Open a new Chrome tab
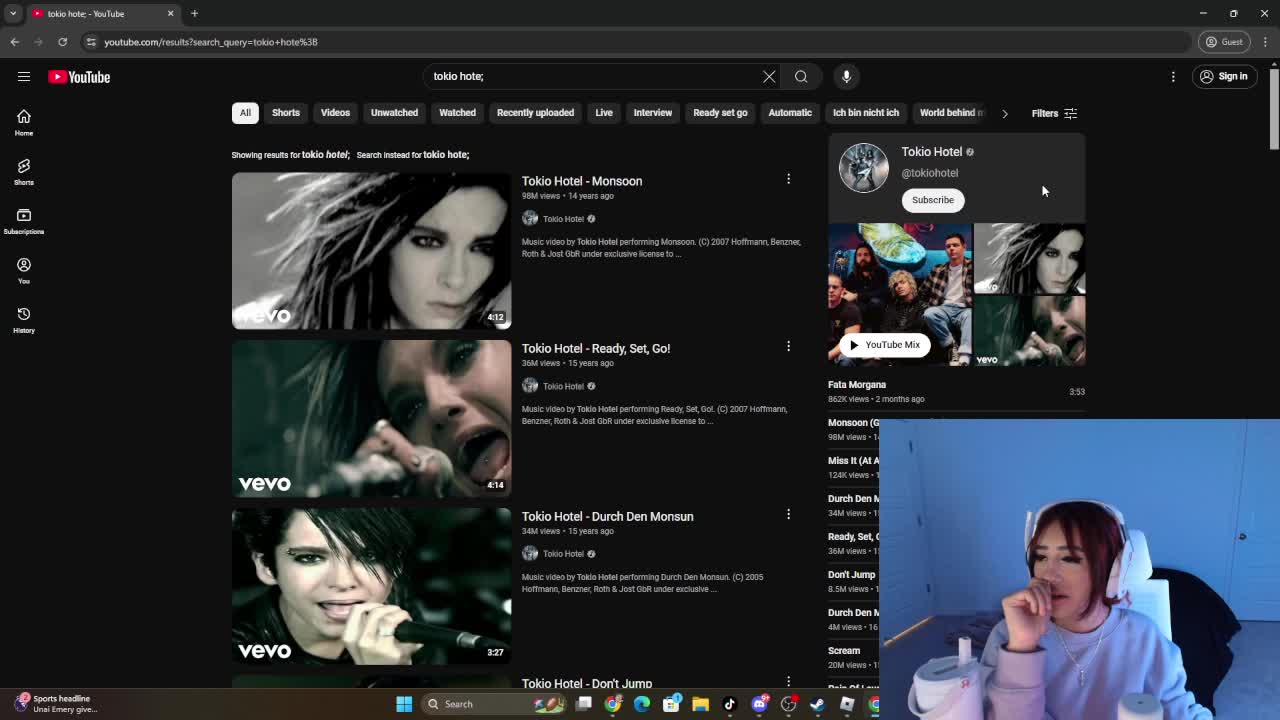Viewport: 1280px width, 720px height. click(x=194, y=14)
